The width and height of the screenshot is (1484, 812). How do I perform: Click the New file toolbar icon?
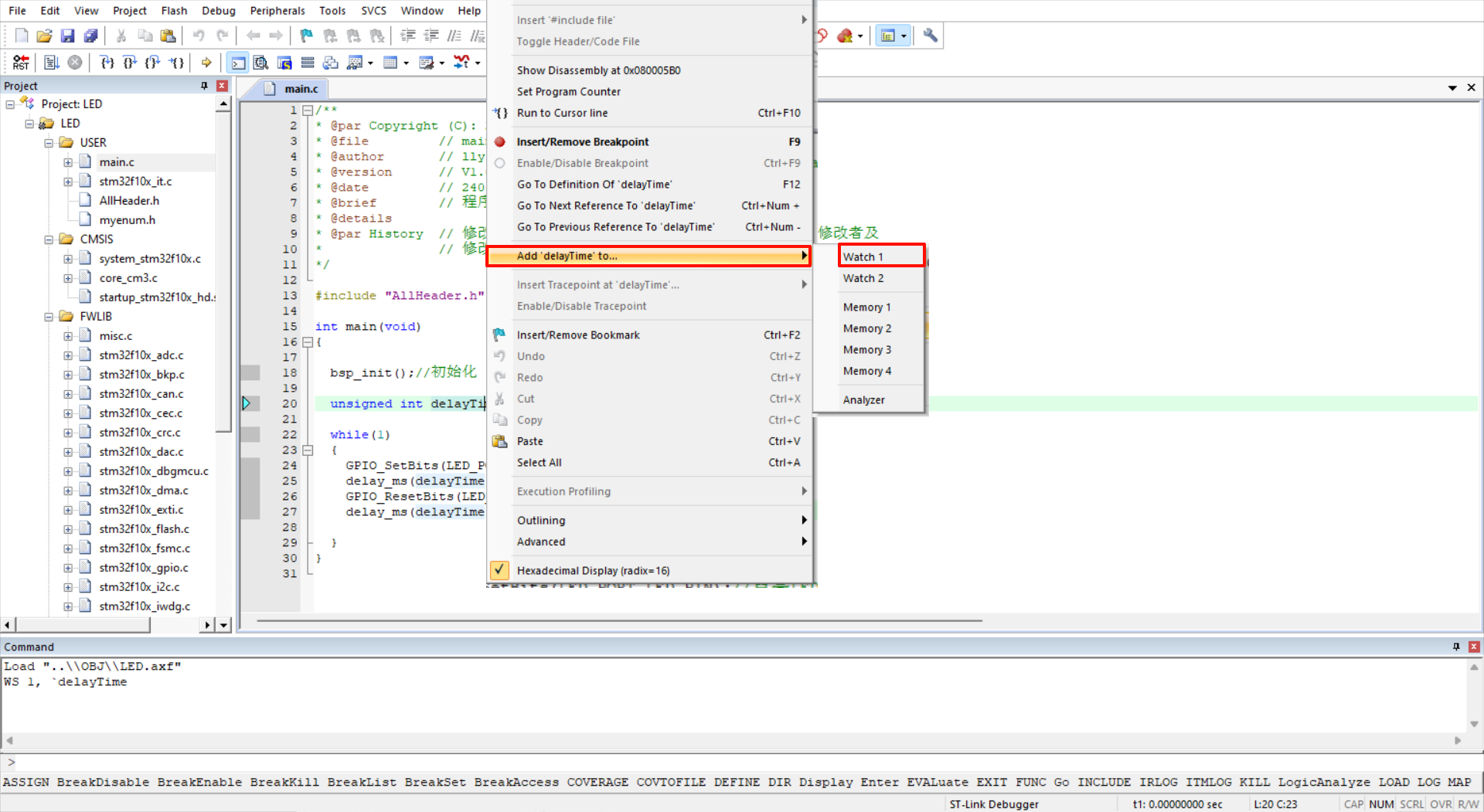tap(22, 36)
